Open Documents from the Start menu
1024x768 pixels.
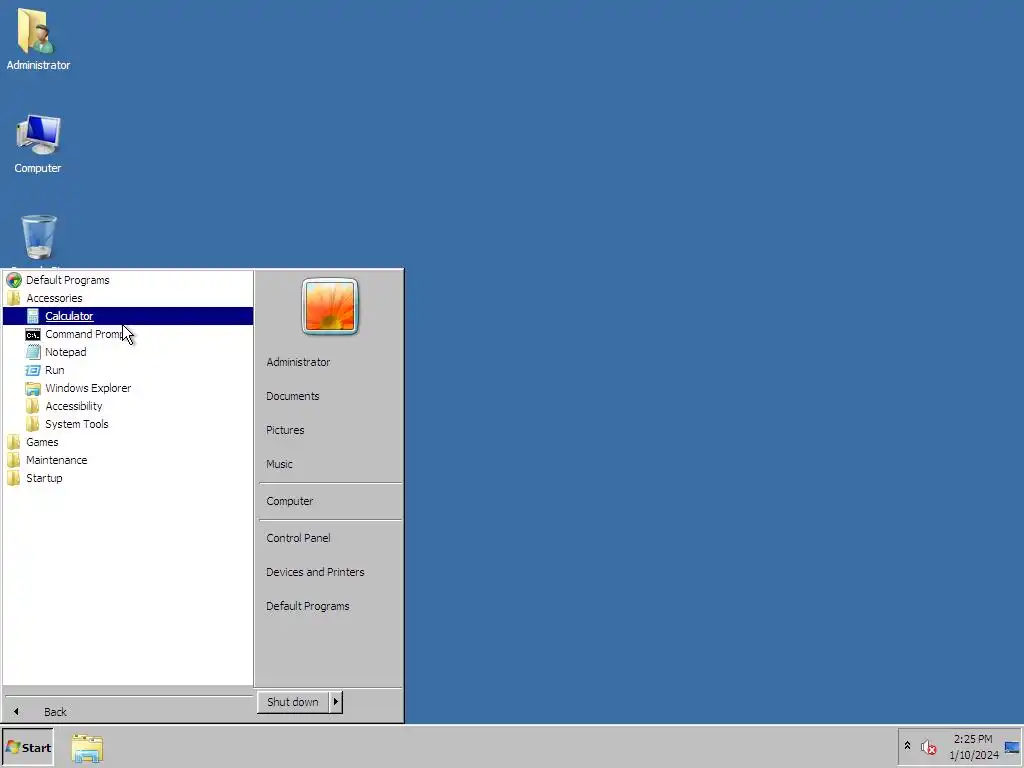pyautogui.click(x=293, y=396)
